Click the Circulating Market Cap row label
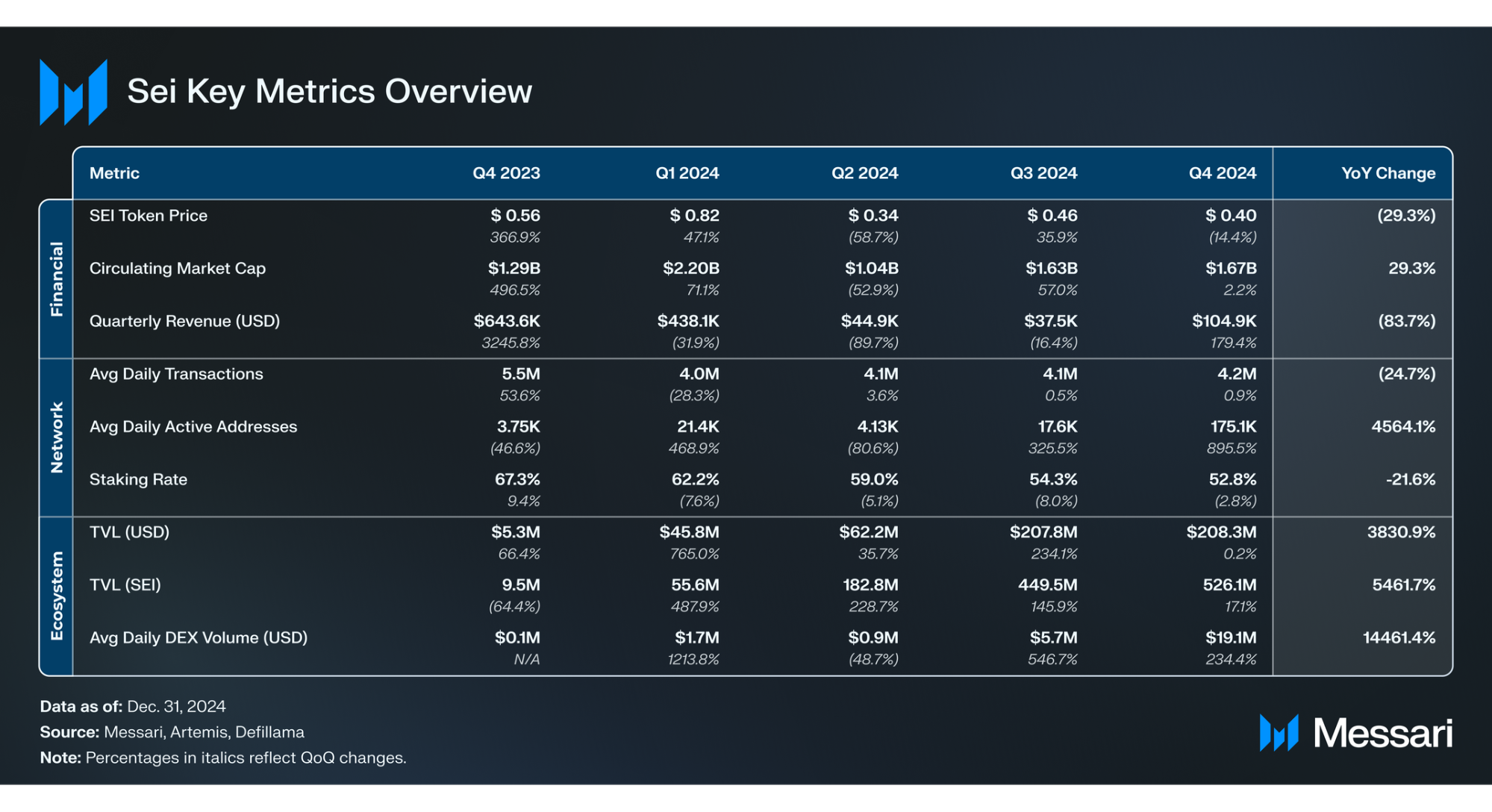The image size is (1492, 812). (178, 269)
